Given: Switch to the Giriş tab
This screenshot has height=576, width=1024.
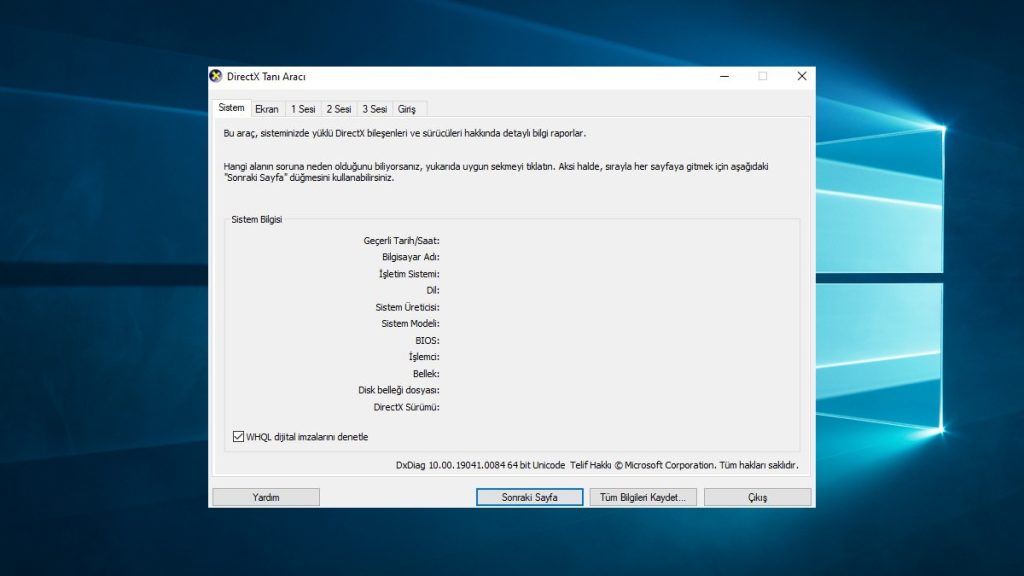Looking at the screenshot, I should pyautogui.click(x=409, y=108).
